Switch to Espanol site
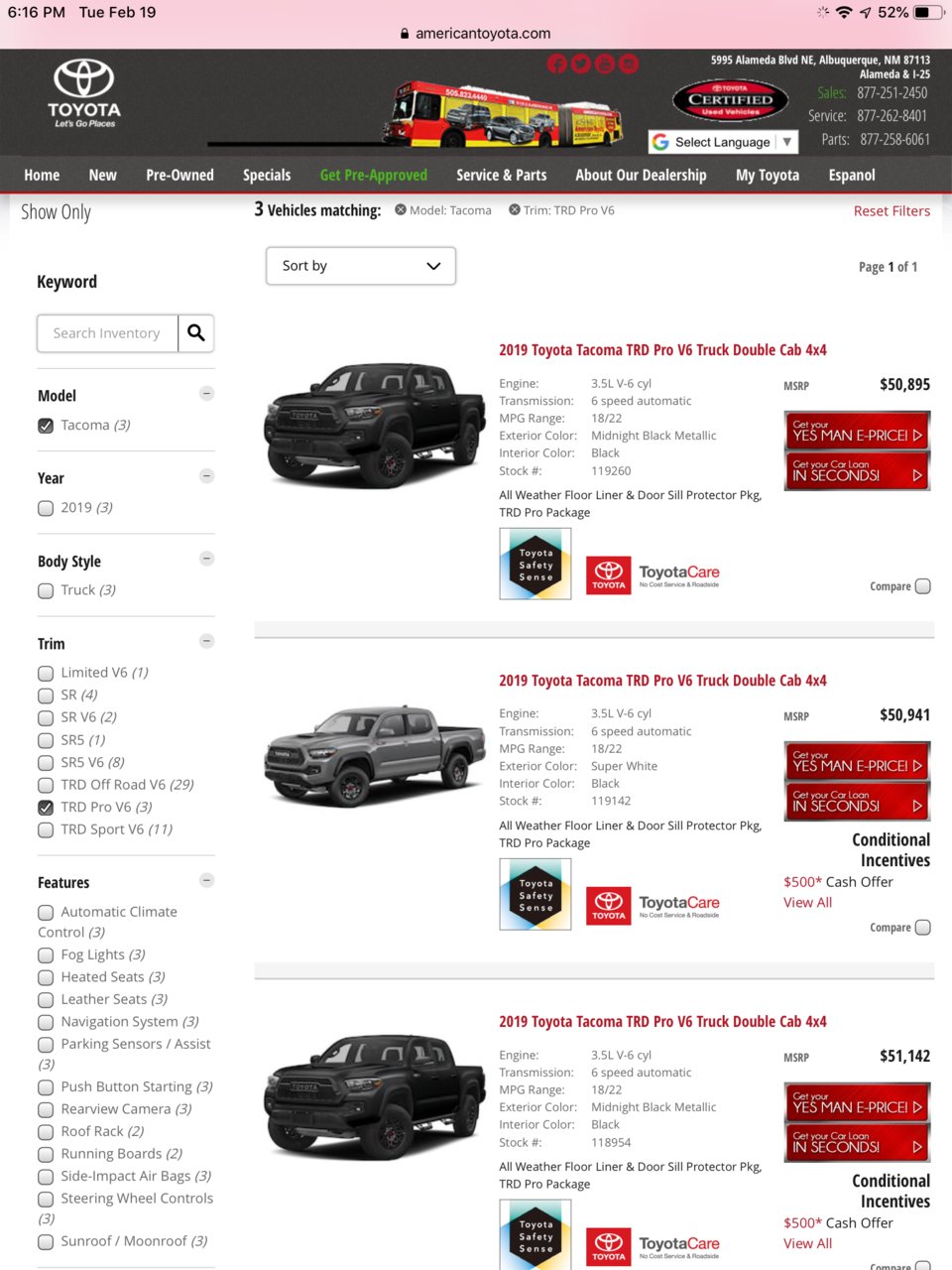 (x=852, y=175)
